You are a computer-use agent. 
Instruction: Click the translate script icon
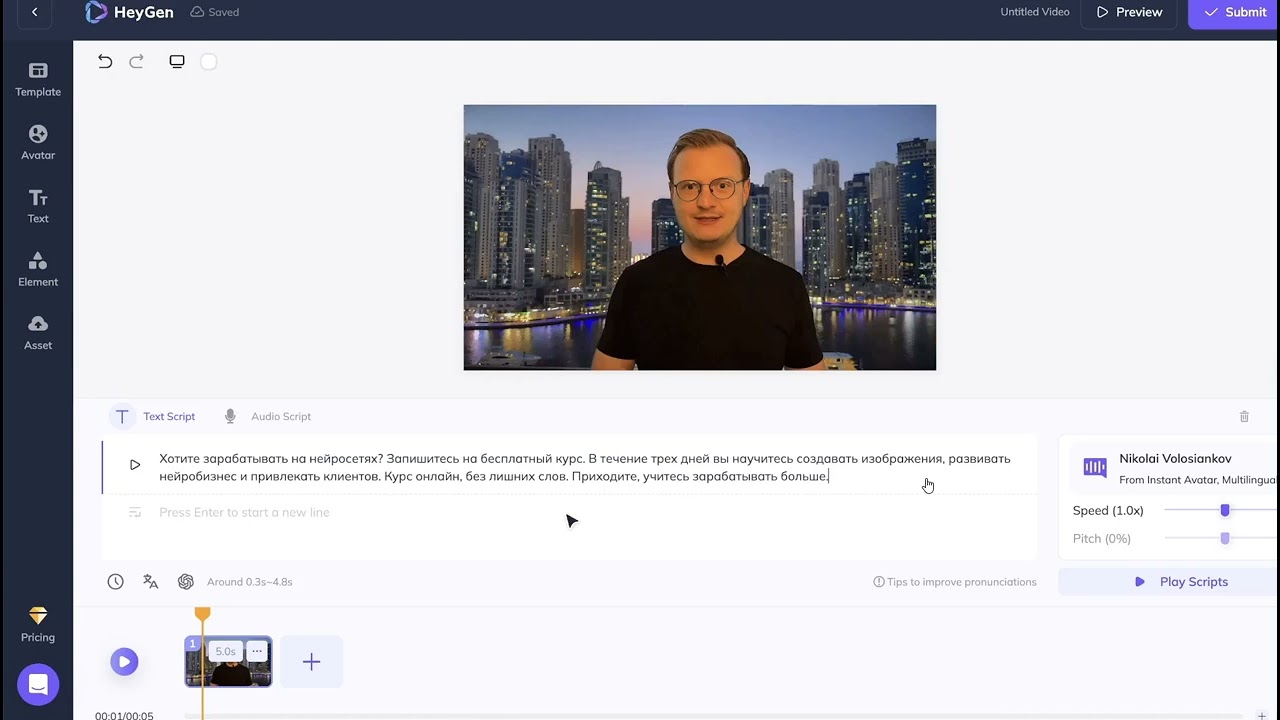click(x=151, y=581)
